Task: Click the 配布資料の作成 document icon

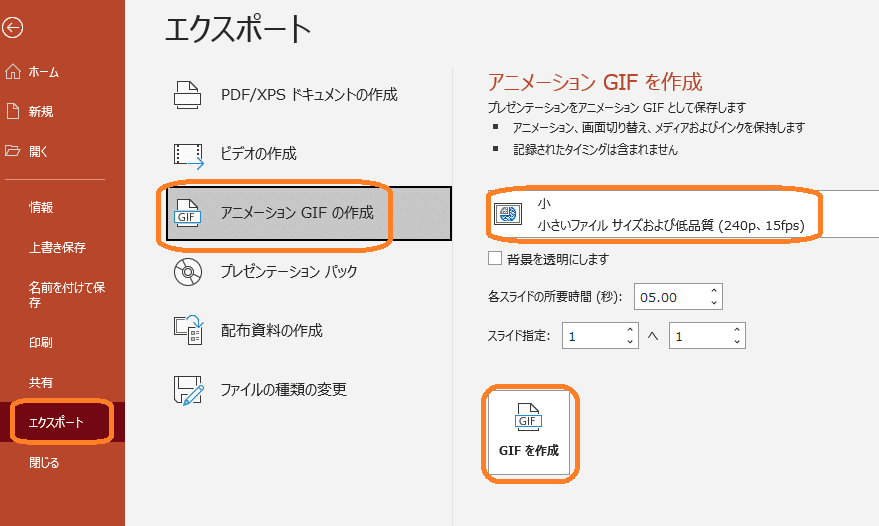Action: tap(188, 330)
